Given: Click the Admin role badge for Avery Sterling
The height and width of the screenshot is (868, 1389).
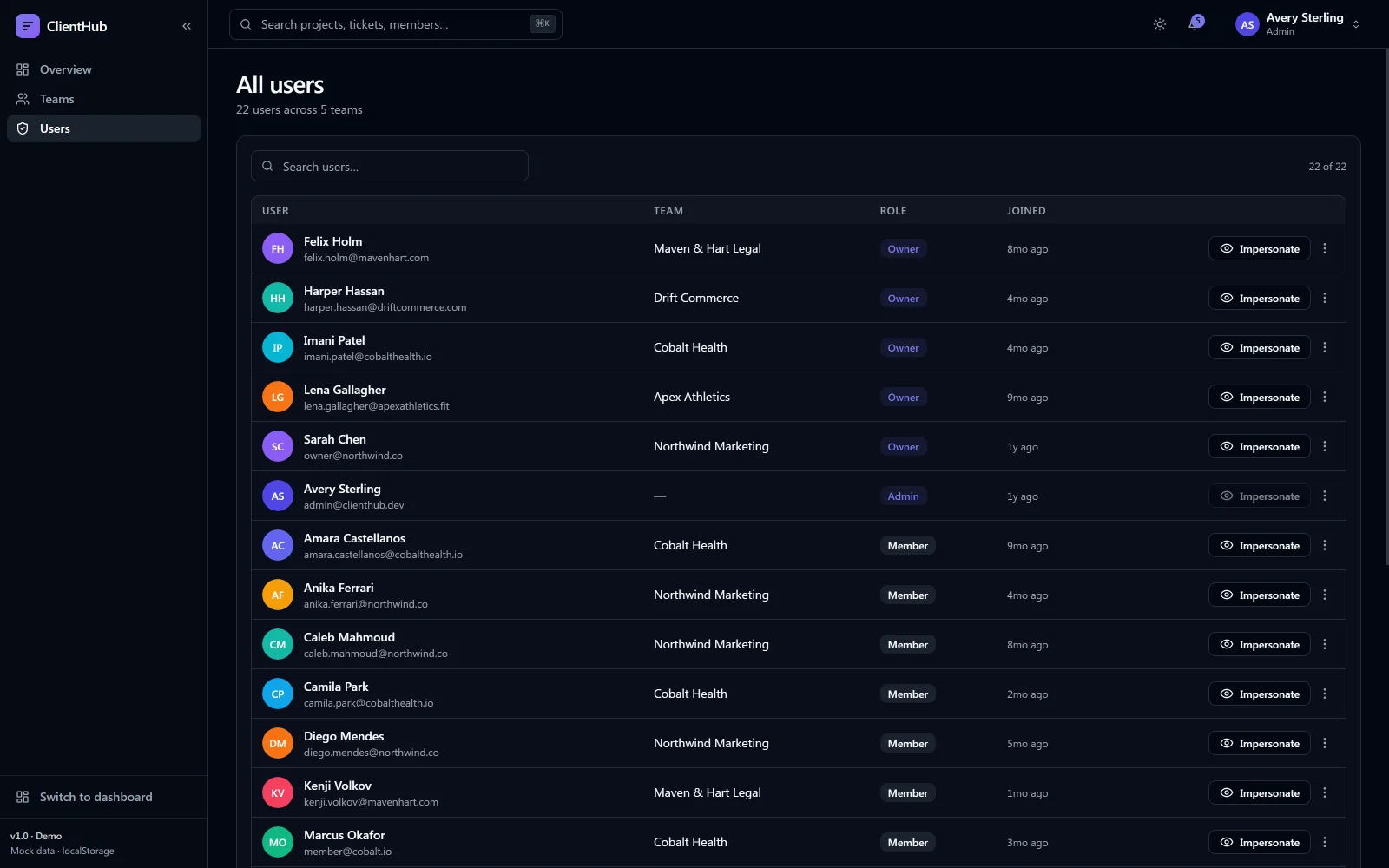Looking at the screenshot, I should [x=903, y=496].
